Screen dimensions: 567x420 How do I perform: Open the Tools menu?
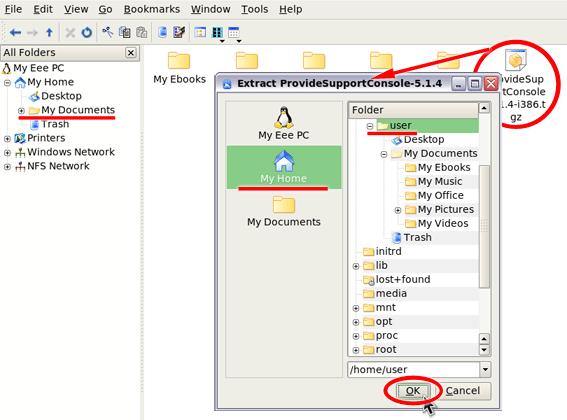point(255,9)
